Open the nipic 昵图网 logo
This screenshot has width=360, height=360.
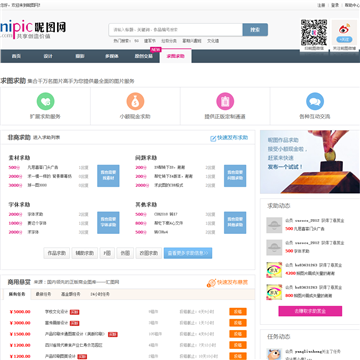[x=33, y=30]
